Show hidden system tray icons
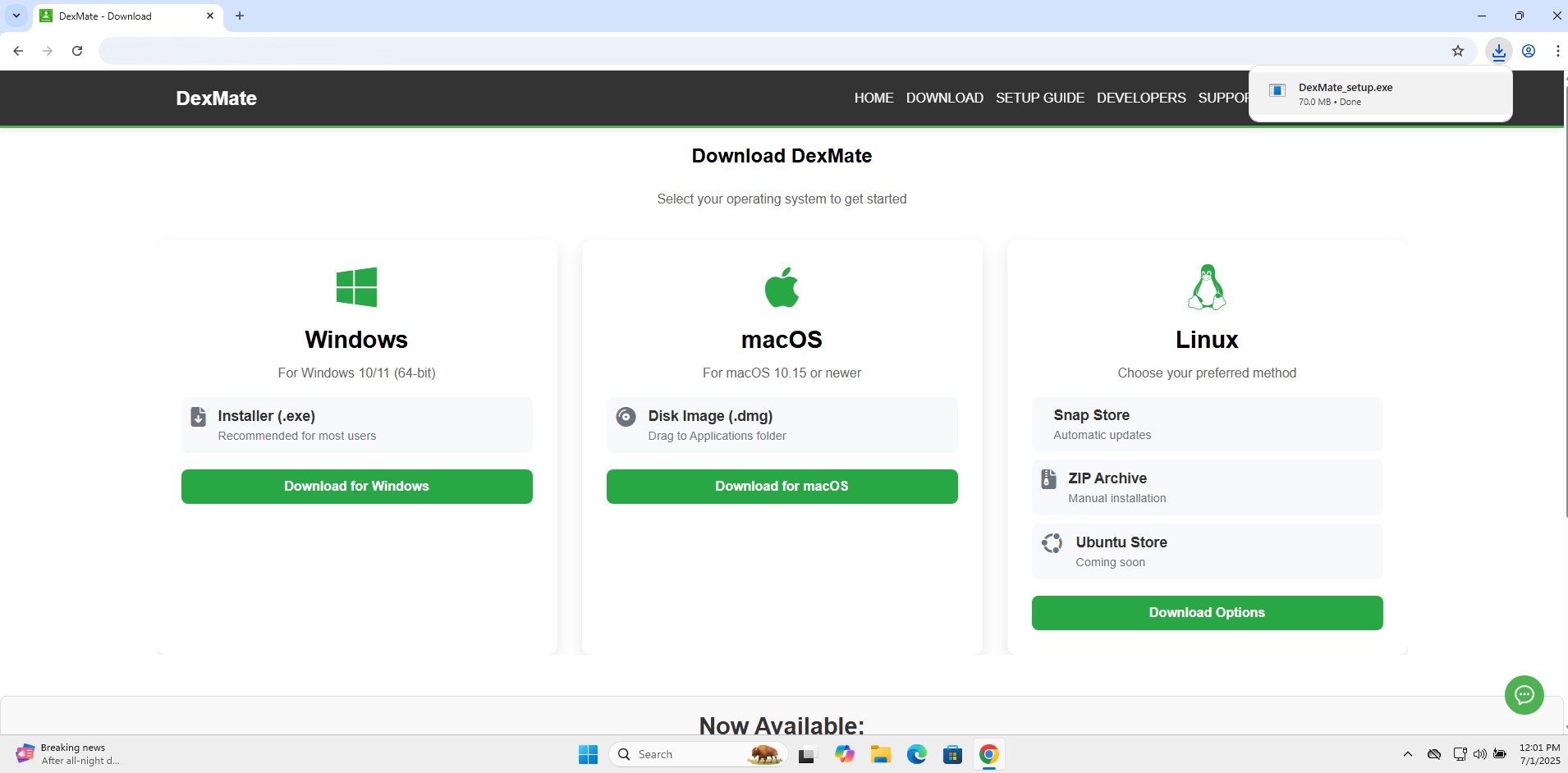This screenshot has width=1568, height=773. [1408, 754]
